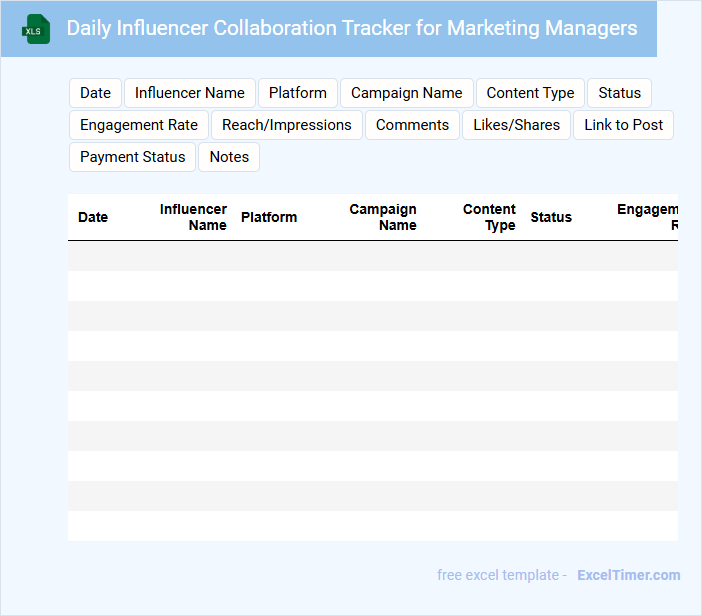Click the Campaign Name tag
The image size is (702, 616).
(406, 93)
